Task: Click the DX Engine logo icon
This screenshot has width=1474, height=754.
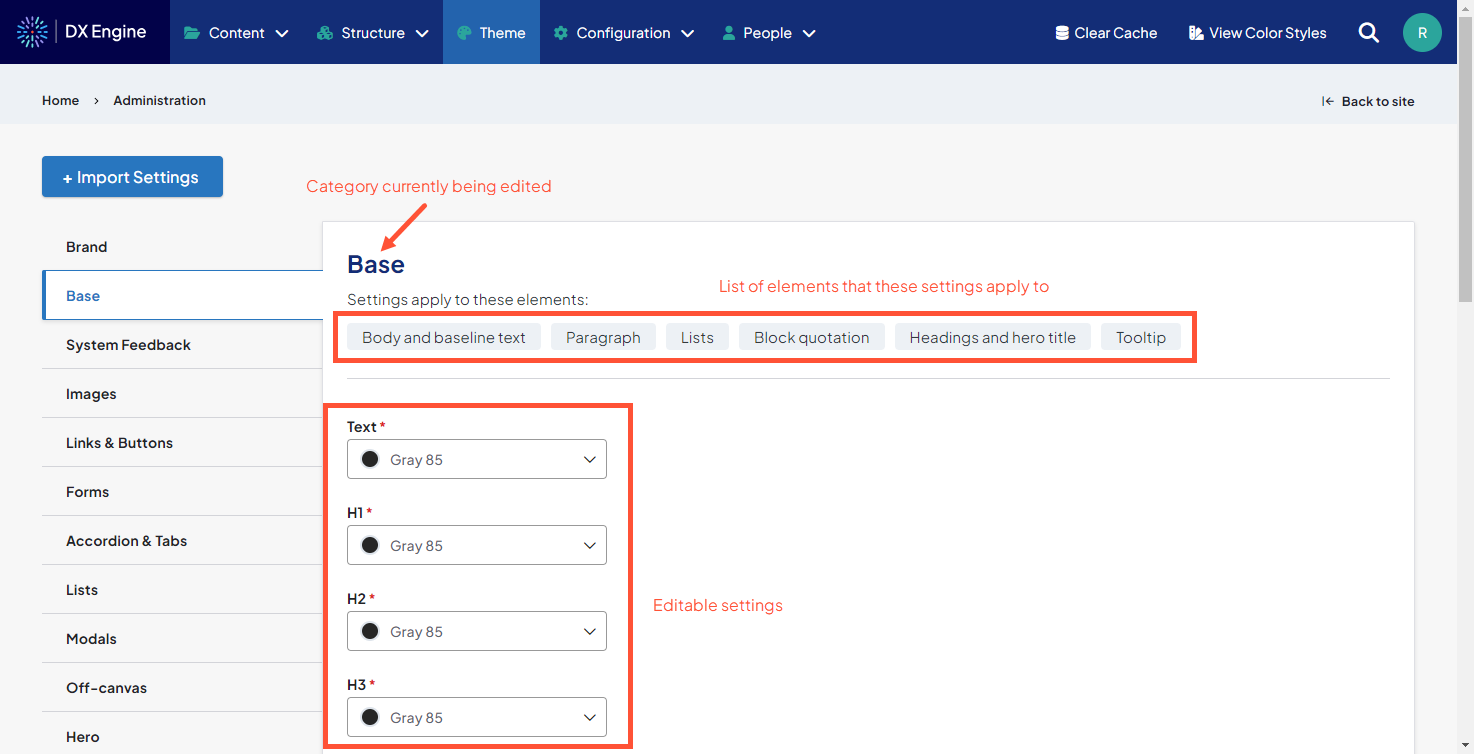Action: point(33,32)
